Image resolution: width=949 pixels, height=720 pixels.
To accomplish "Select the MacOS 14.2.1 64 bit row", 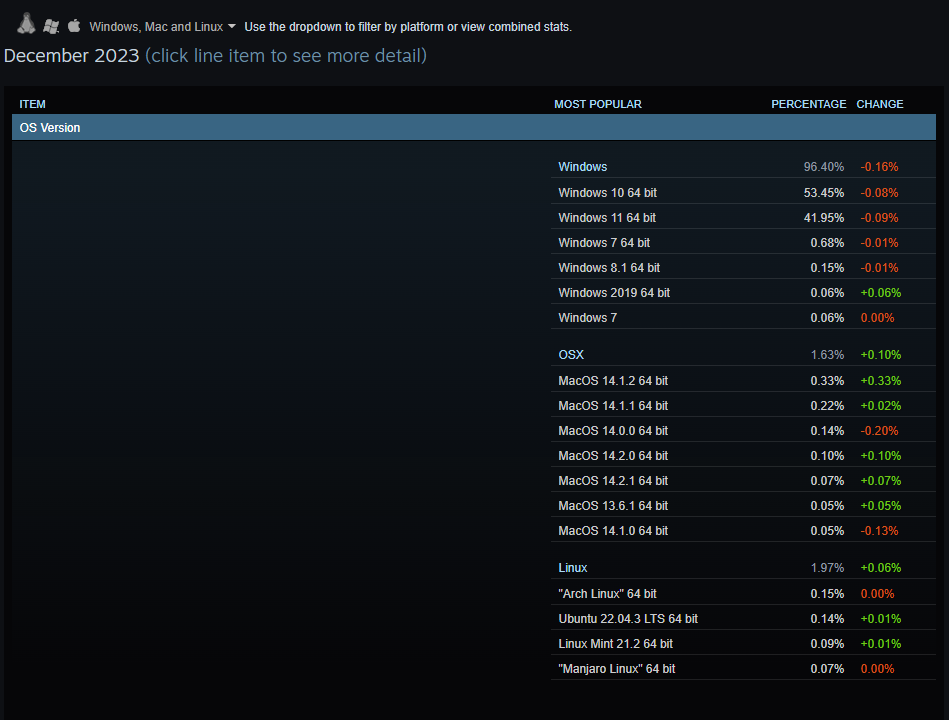I will pos(743,480).
